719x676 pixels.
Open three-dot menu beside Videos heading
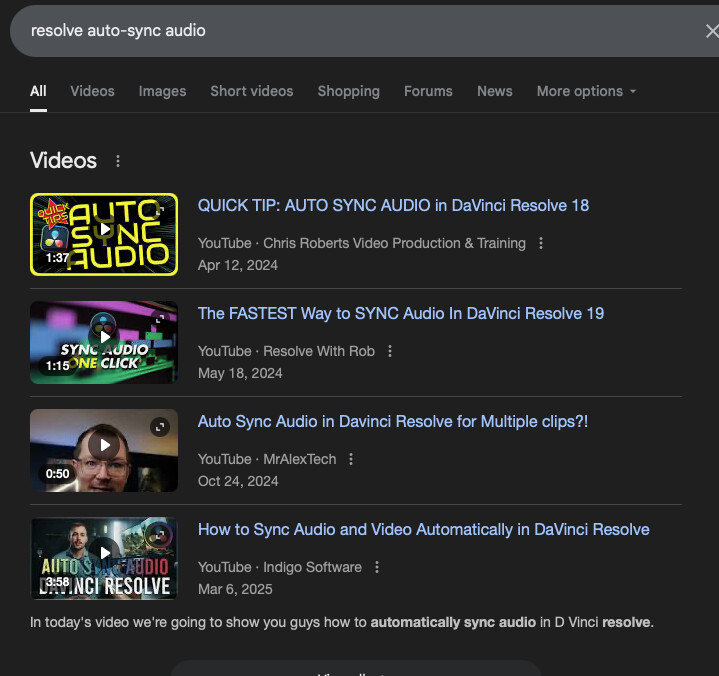[118, 161]
